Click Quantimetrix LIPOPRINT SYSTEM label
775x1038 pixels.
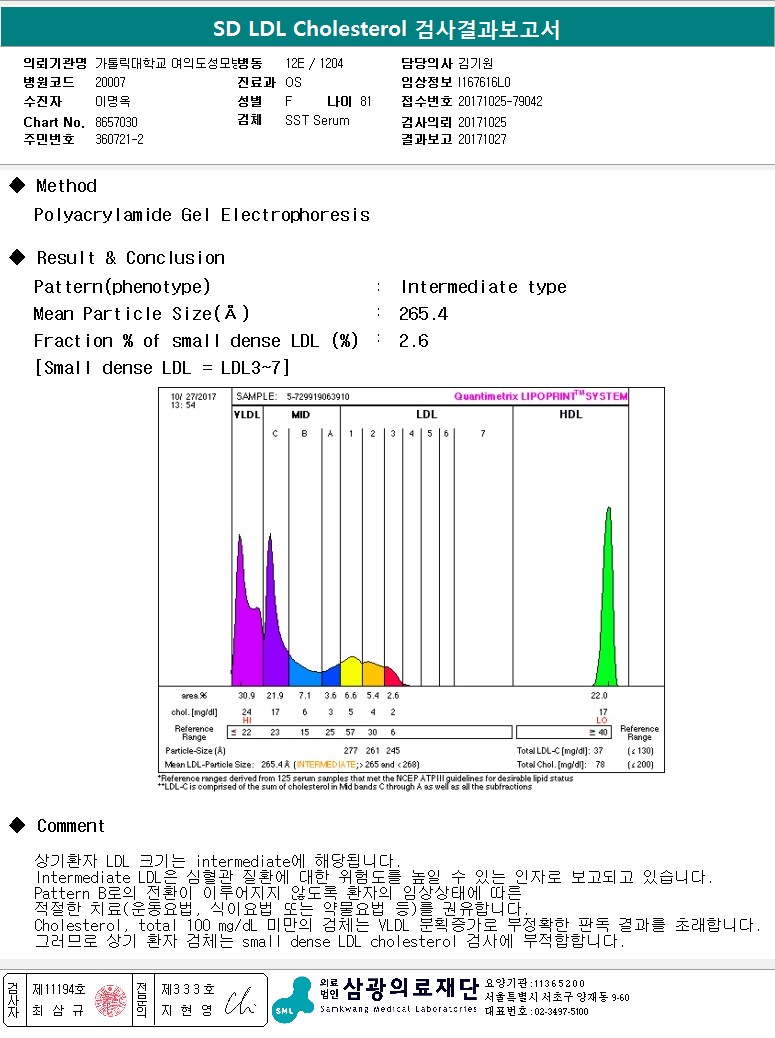click(x=541, y=396)
